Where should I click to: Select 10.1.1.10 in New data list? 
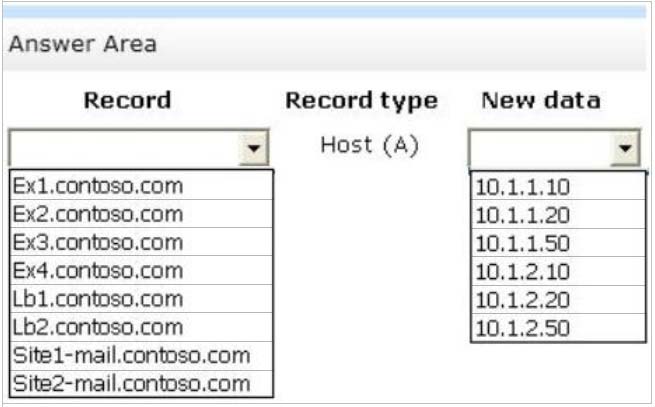pos(558,186)
